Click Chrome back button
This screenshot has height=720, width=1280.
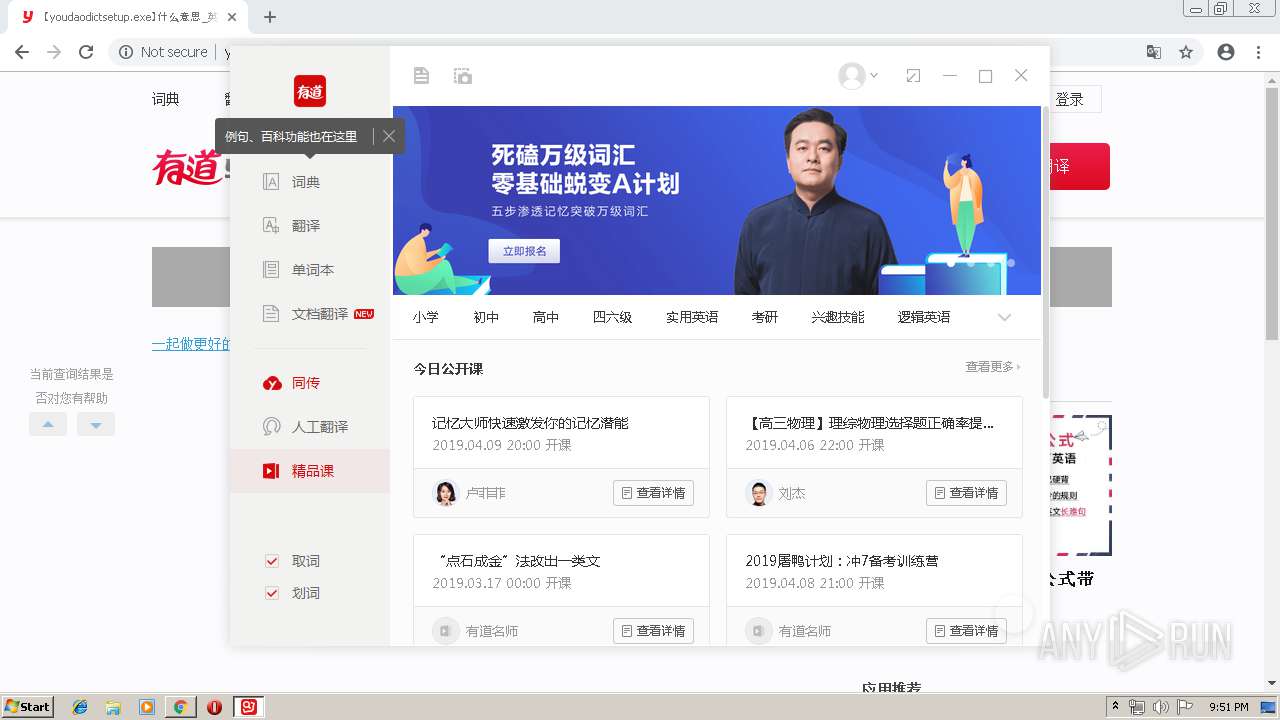click(21, 52)
